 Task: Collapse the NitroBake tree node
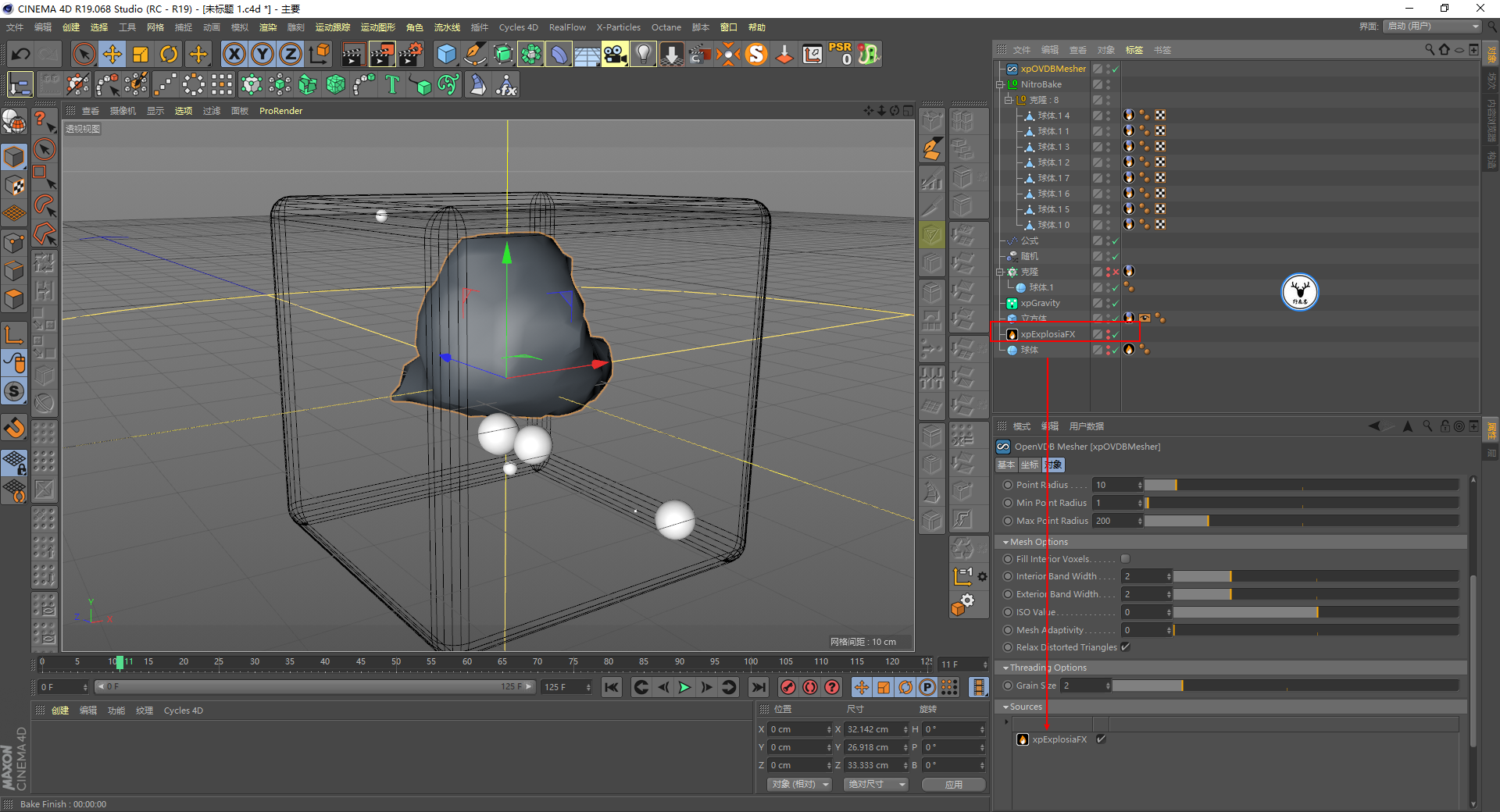(x=1000, y=84)
